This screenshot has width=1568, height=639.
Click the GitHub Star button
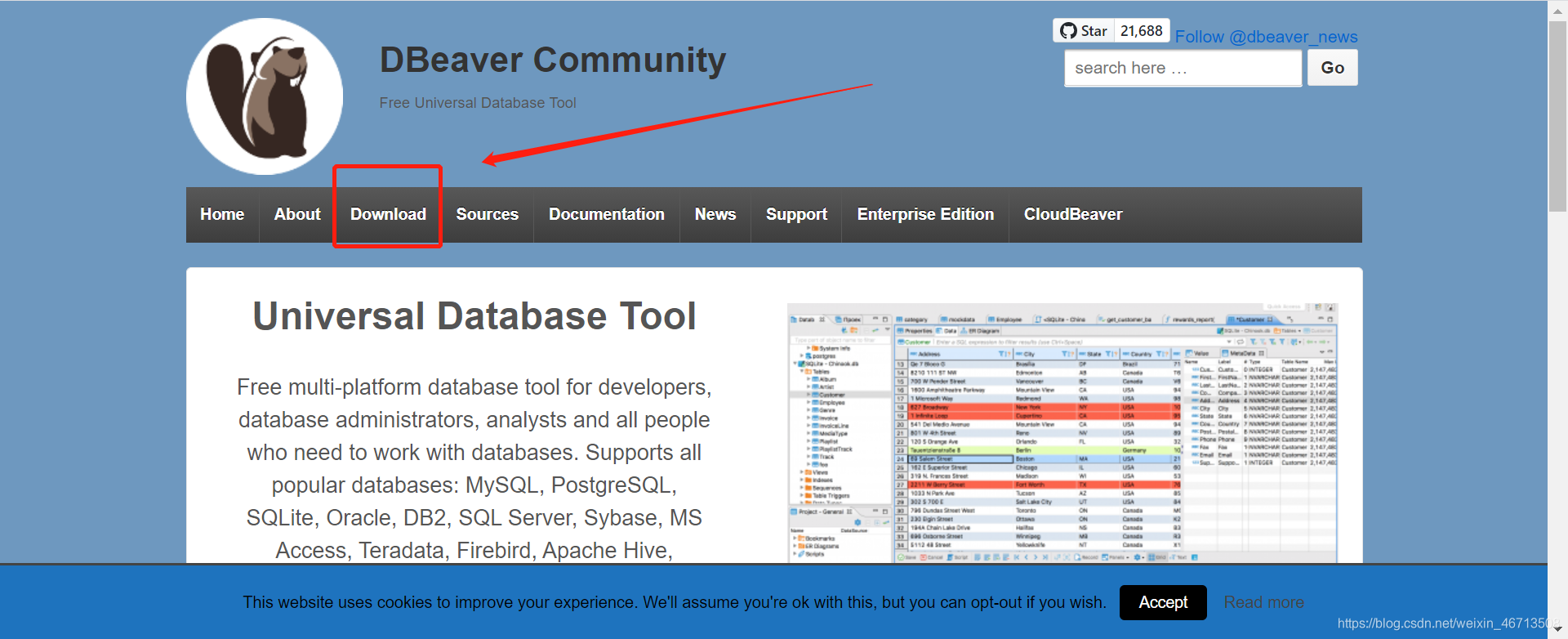coord(1084,31)
